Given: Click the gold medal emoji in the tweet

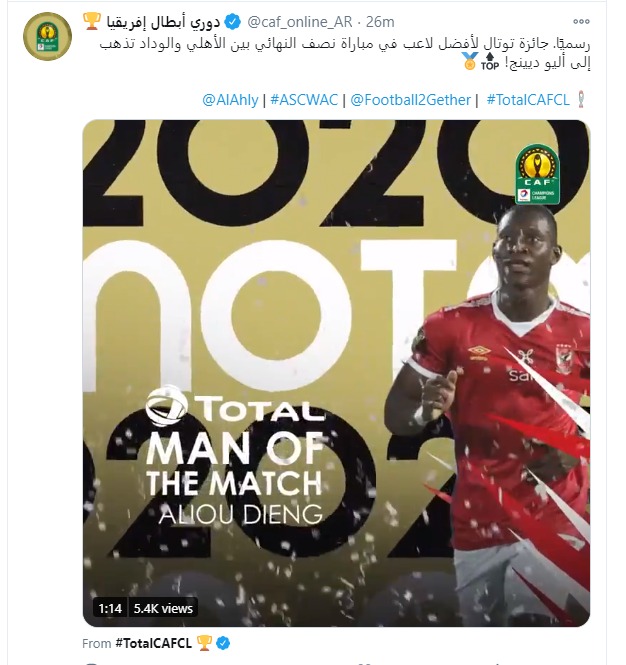Looking at the screenshot, I should [x=470, y=61].
